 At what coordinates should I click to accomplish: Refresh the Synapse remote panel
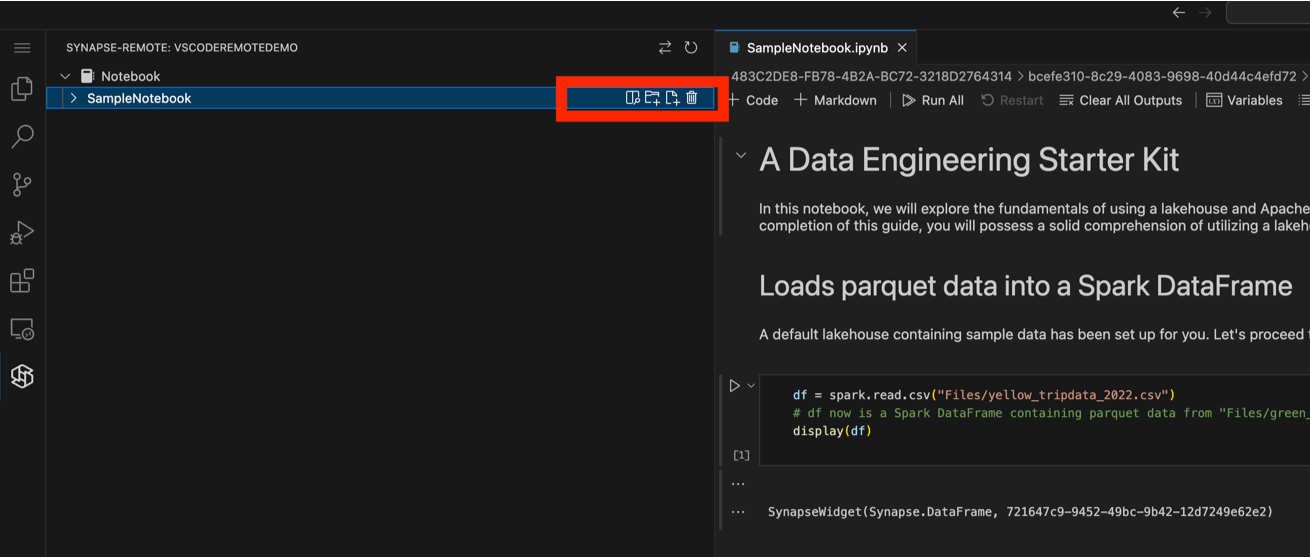[x=691, y=47]
